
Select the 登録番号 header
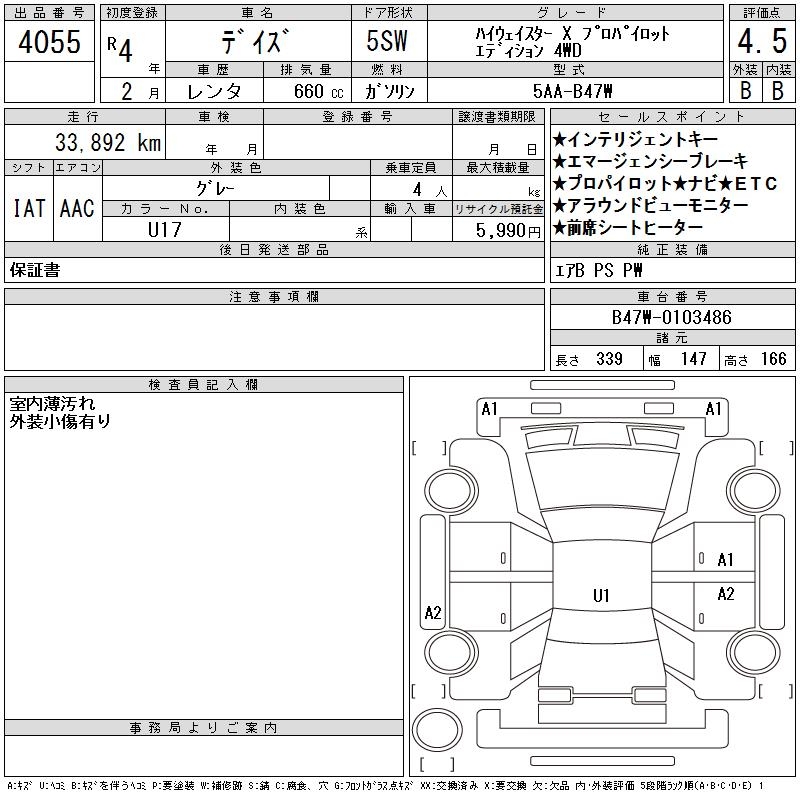click(357, 116)
